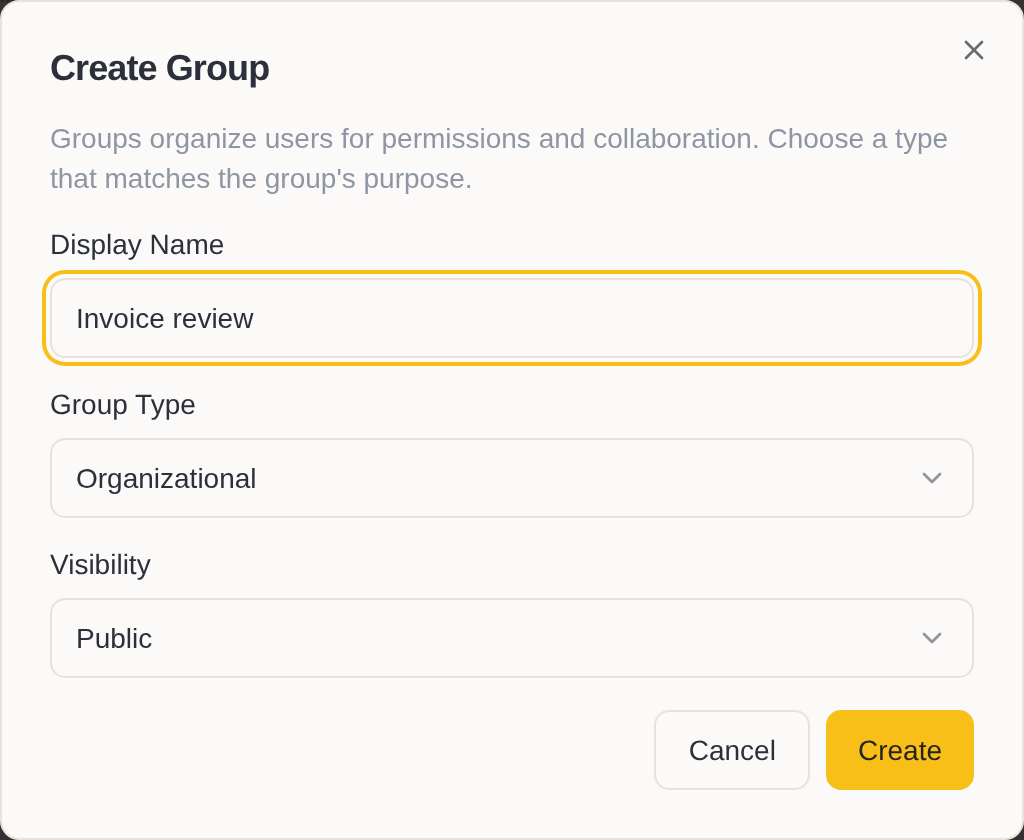This screenshot has width=1024, height=840.
Task: Click the Visibility label
Action: [101, 565]
